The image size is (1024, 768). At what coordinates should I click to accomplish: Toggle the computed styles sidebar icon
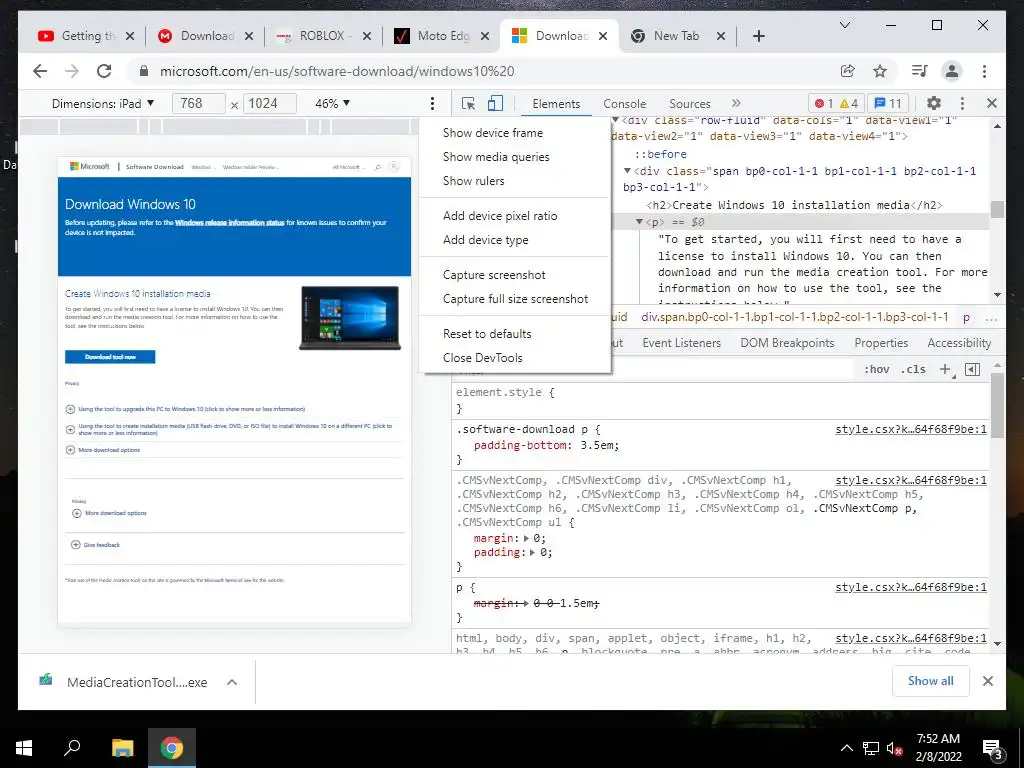(x=972, y=370)
